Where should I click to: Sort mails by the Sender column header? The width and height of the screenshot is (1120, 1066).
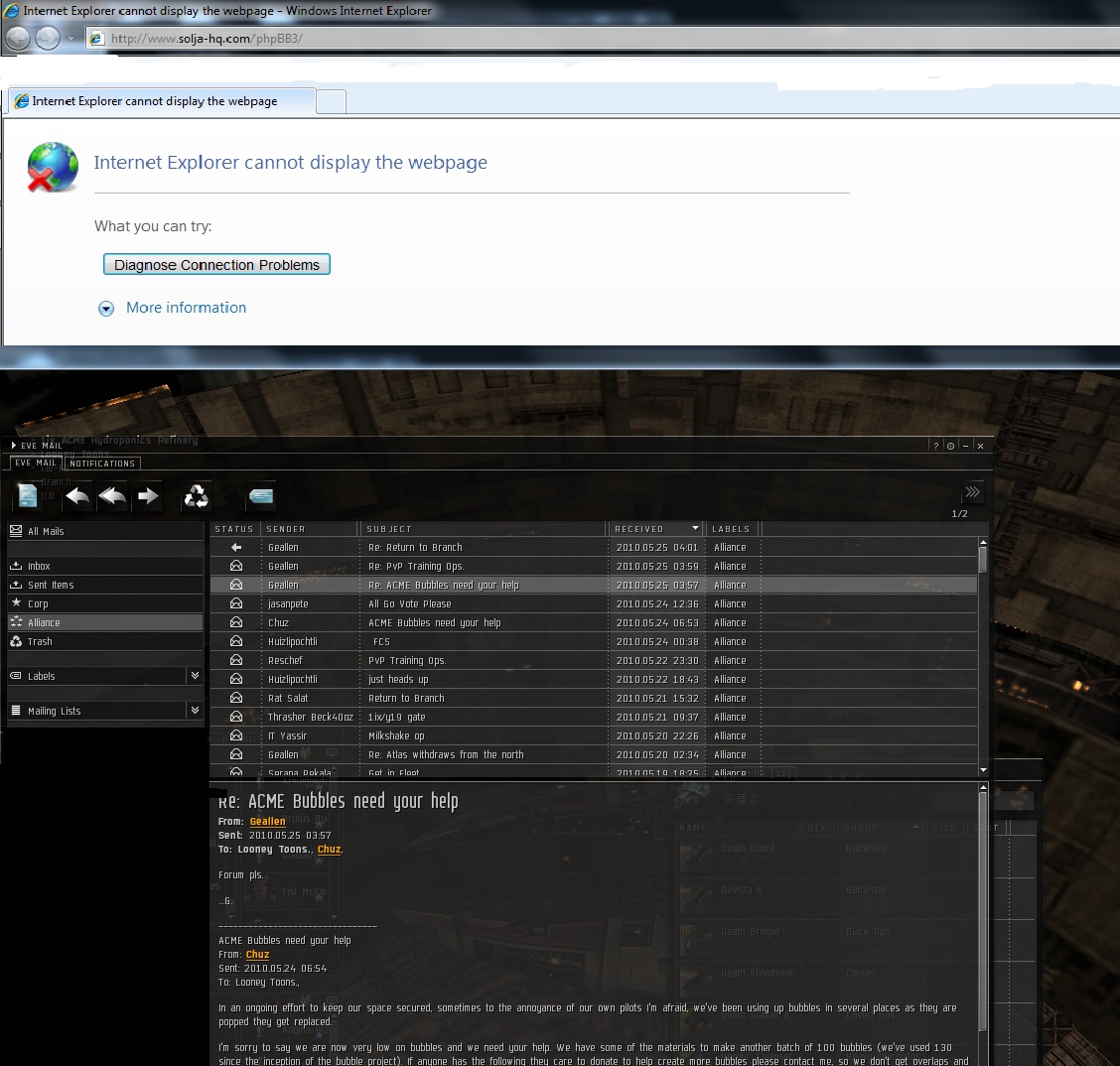tap(309, 529)
